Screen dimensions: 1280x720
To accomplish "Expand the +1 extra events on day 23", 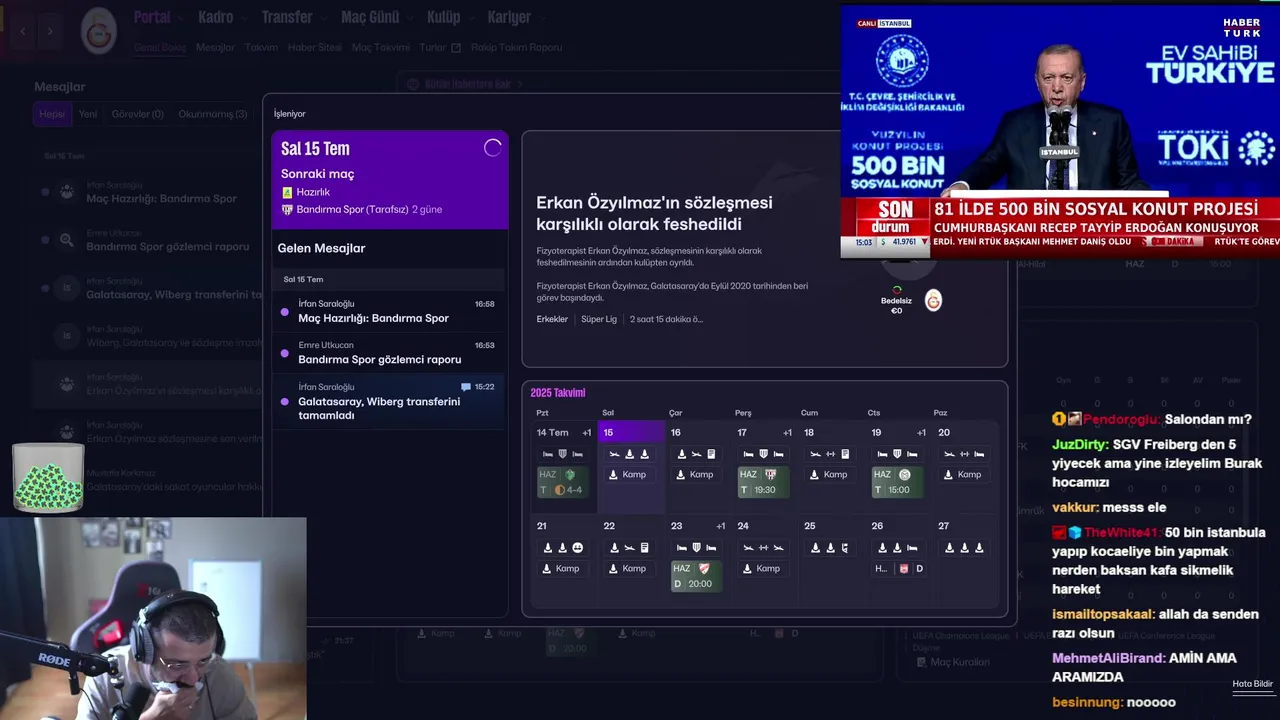I will (x=720, y=526).
